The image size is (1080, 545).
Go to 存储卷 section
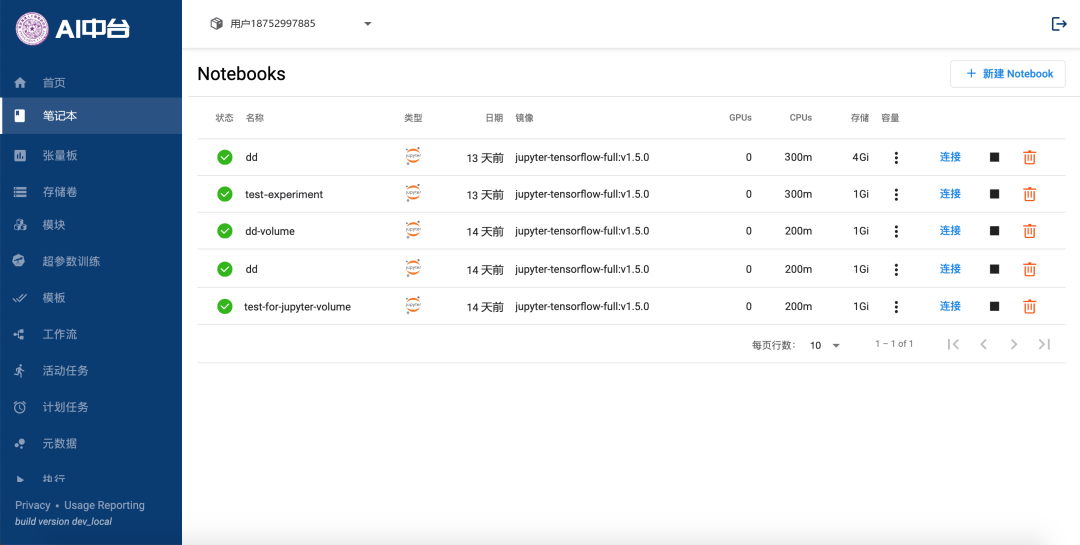point(91,192)
